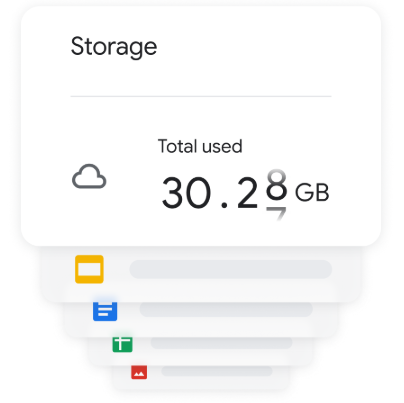Select the green Google Sheets icon

[122, 344]
